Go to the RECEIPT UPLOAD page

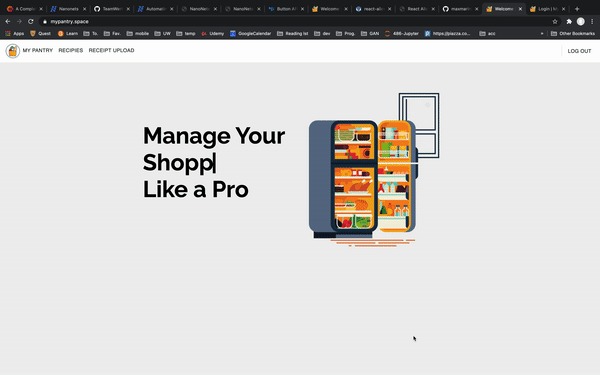click(111, 50)
